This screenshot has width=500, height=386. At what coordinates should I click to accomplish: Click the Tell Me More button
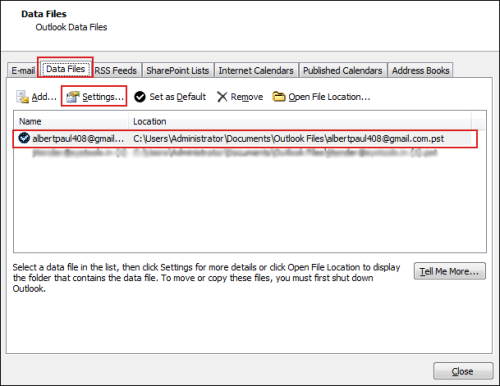[450, 271]
